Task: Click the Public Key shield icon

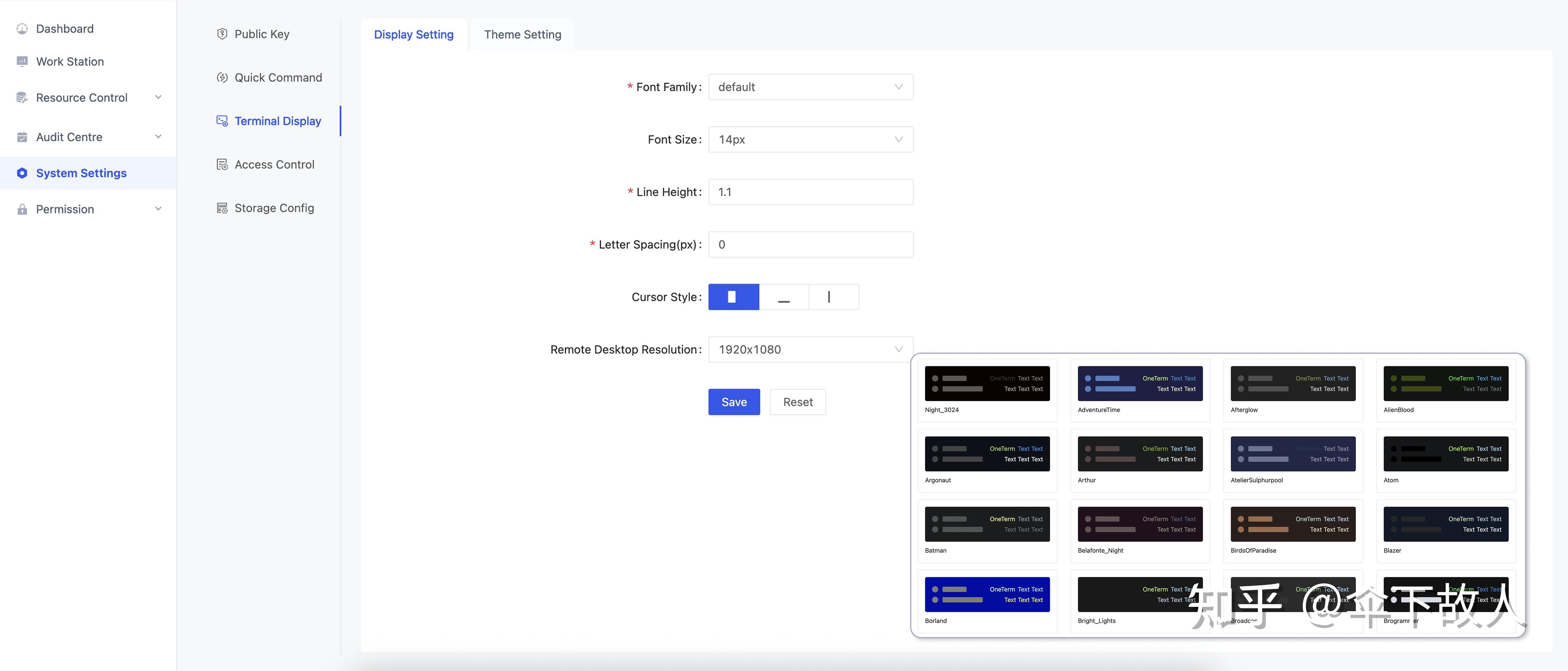Action: tap(222, 34)
